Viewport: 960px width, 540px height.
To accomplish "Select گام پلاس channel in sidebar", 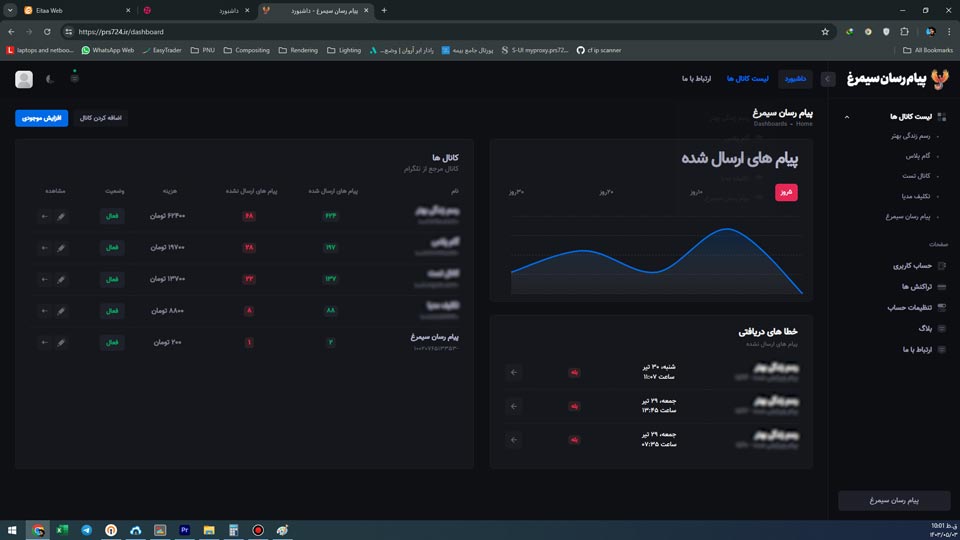I will click(918, 156).
